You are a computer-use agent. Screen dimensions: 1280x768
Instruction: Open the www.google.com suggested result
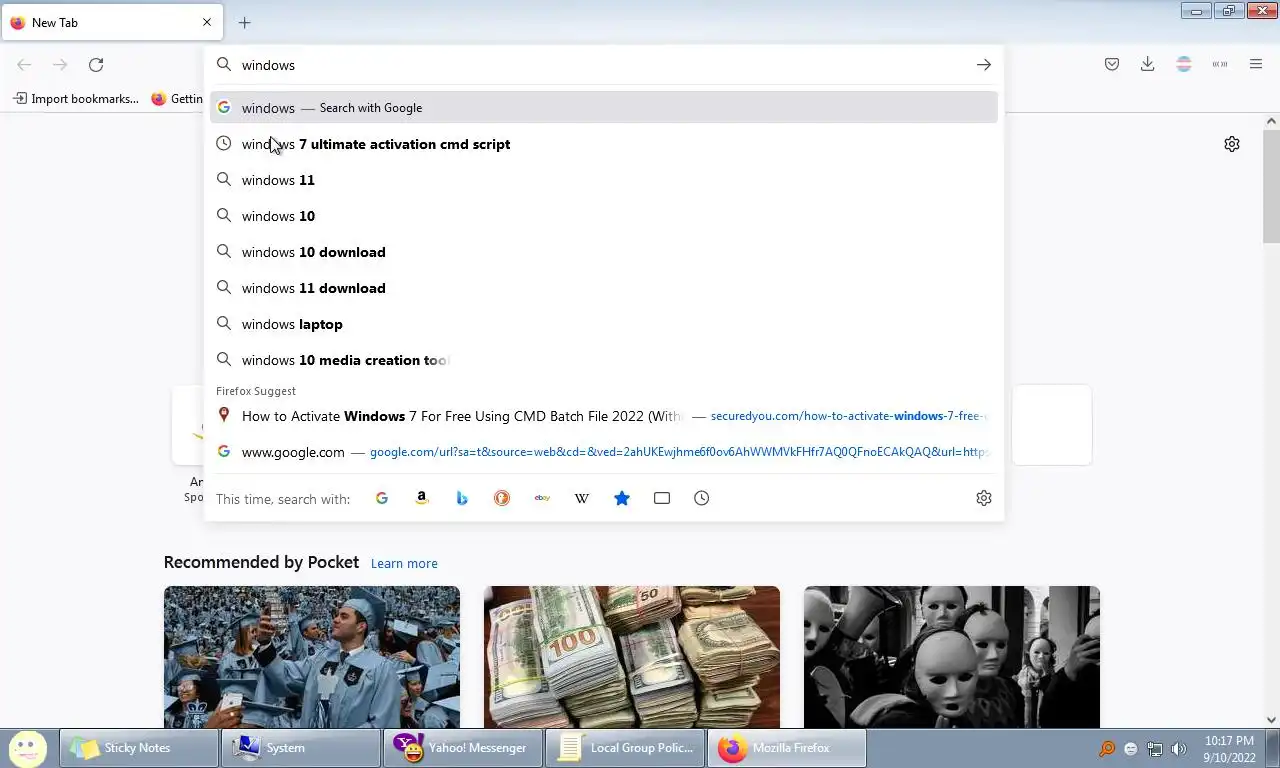pos(604,452)
